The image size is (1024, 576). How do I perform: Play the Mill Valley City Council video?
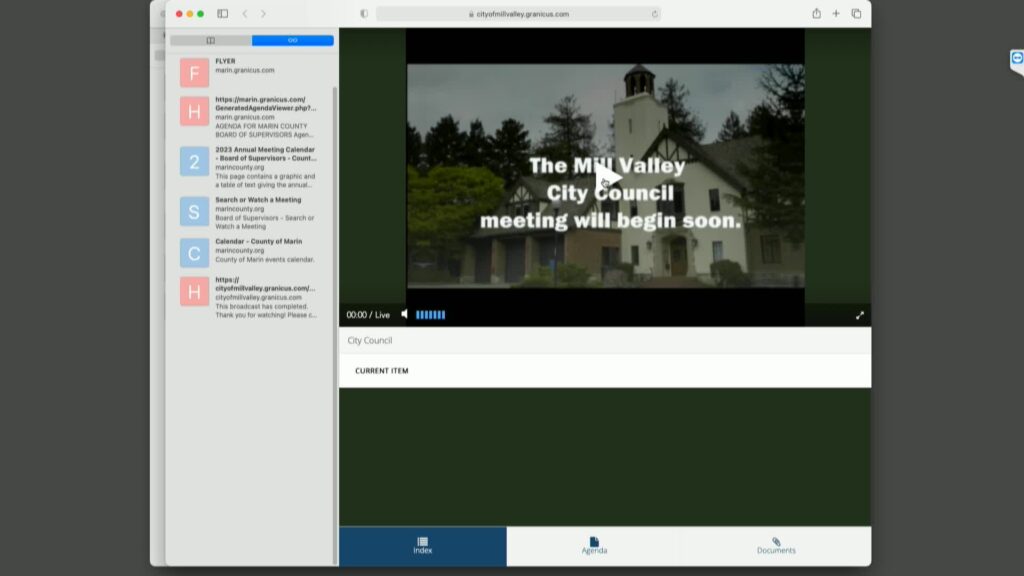pos(607,179)
